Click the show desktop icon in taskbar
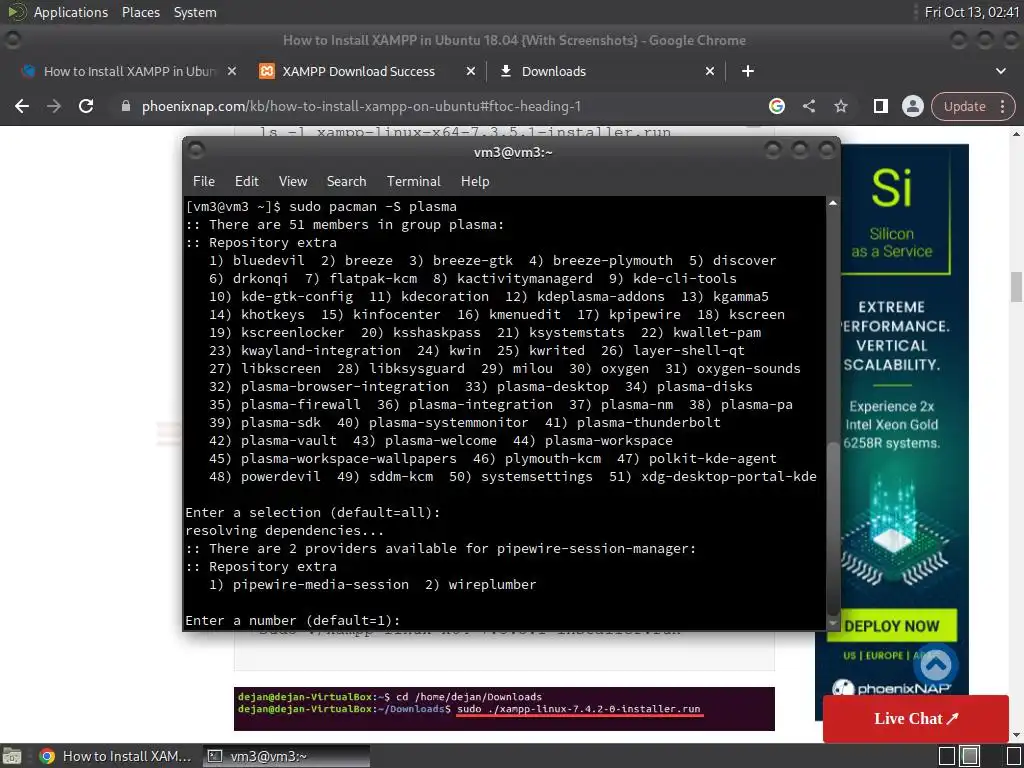Screen dimensions: 1024x768 pos(12,756)
